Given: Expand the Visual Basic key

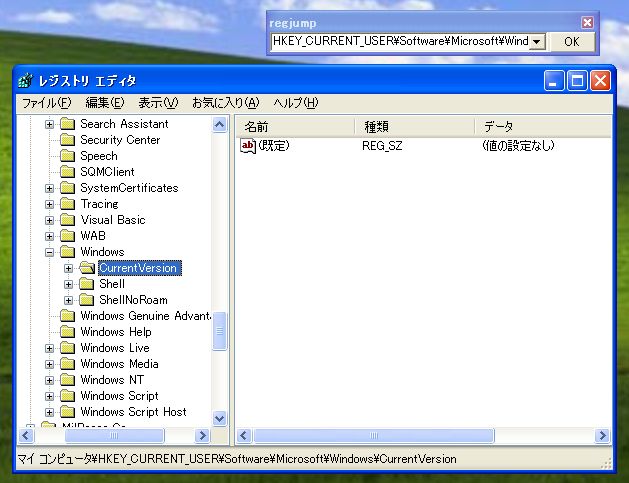Looking at the screenshot, I should click(49, 220).
